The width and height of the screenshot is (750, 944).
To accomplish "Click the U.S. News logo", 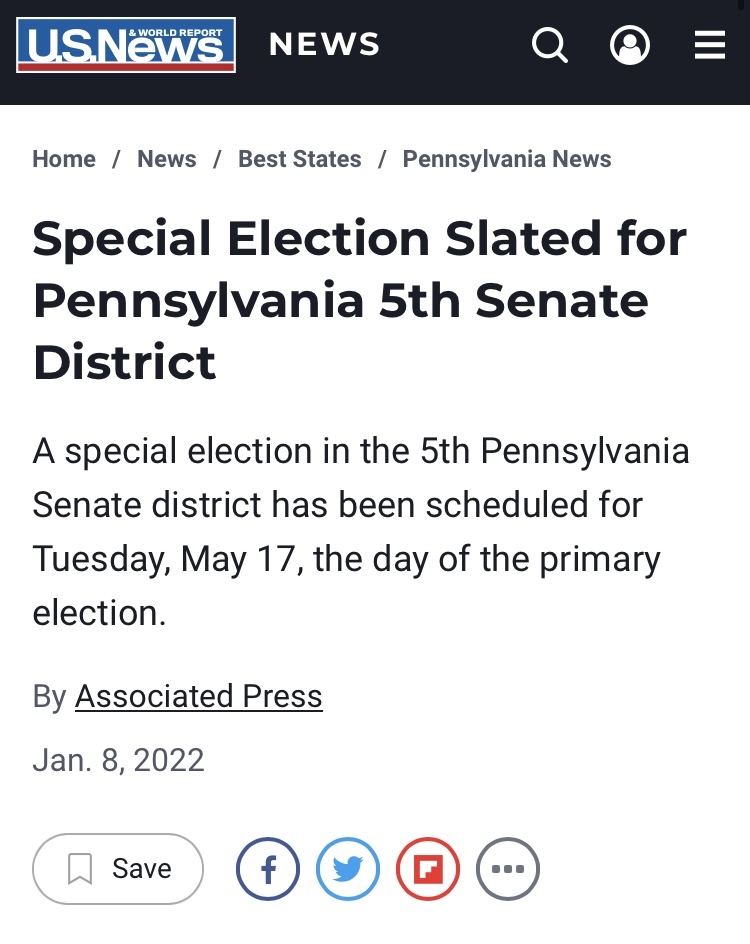I will (x=126, y=45).
